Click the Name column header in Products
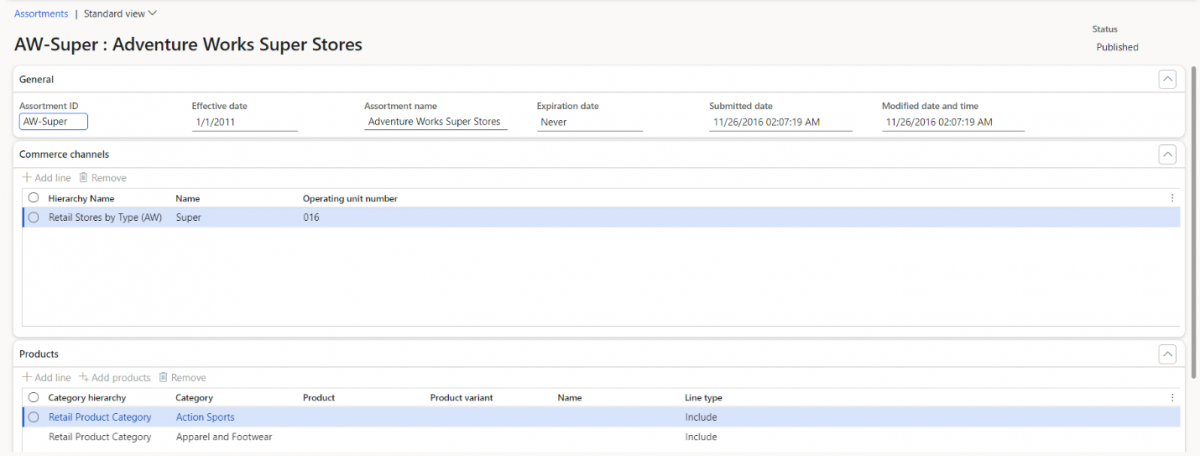 [570, 397]
